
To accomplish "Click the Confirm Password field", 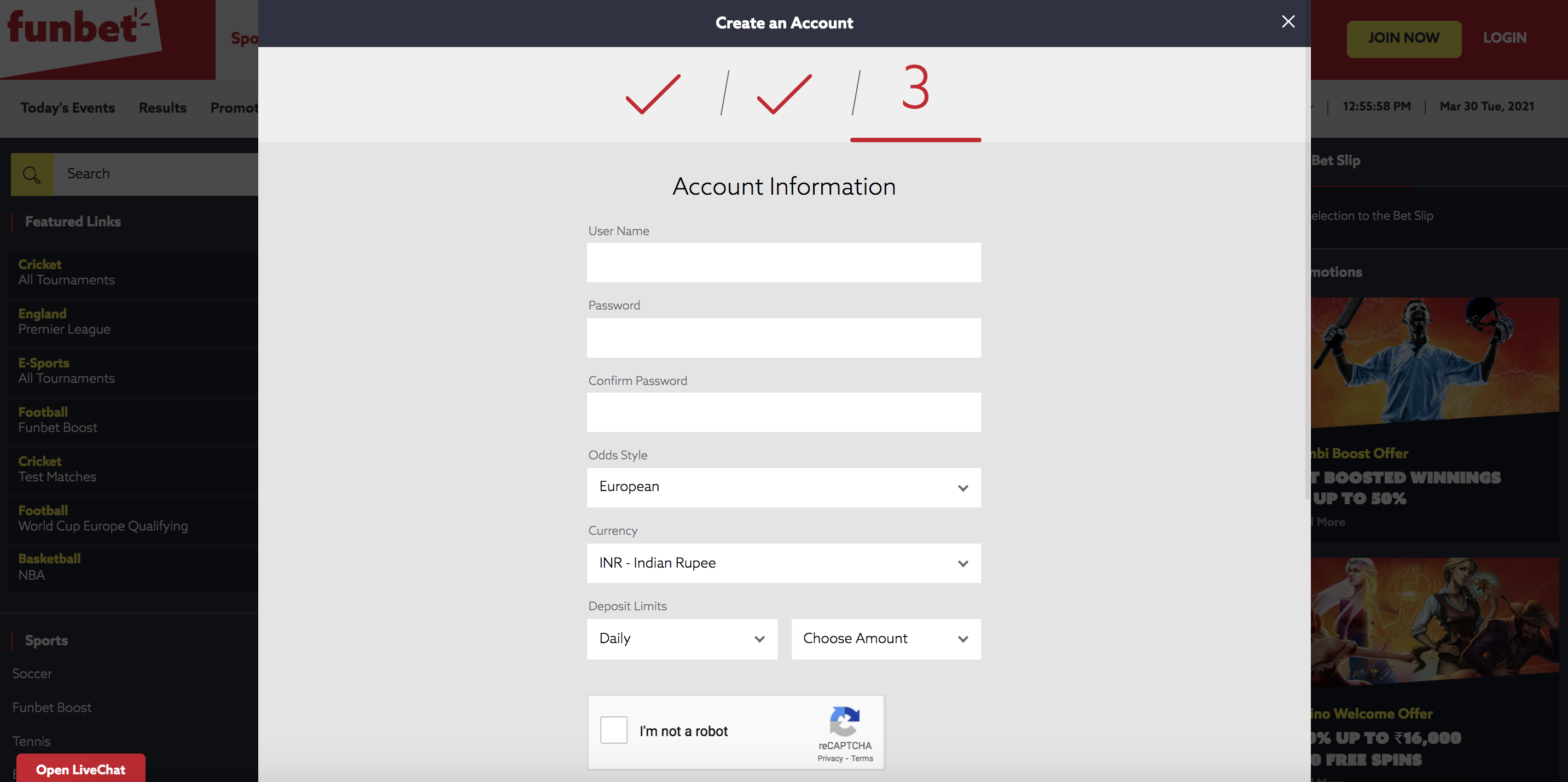I will tap(783, 412).
